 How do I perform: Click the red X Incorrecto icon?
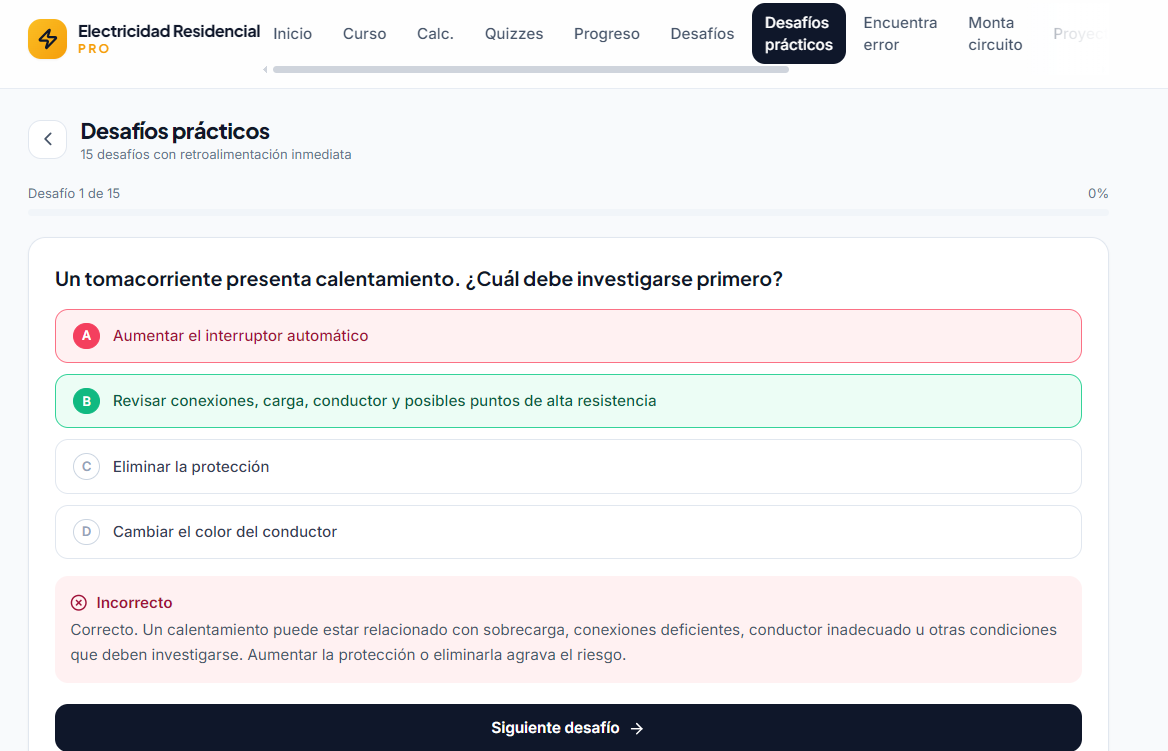point(79,603)
